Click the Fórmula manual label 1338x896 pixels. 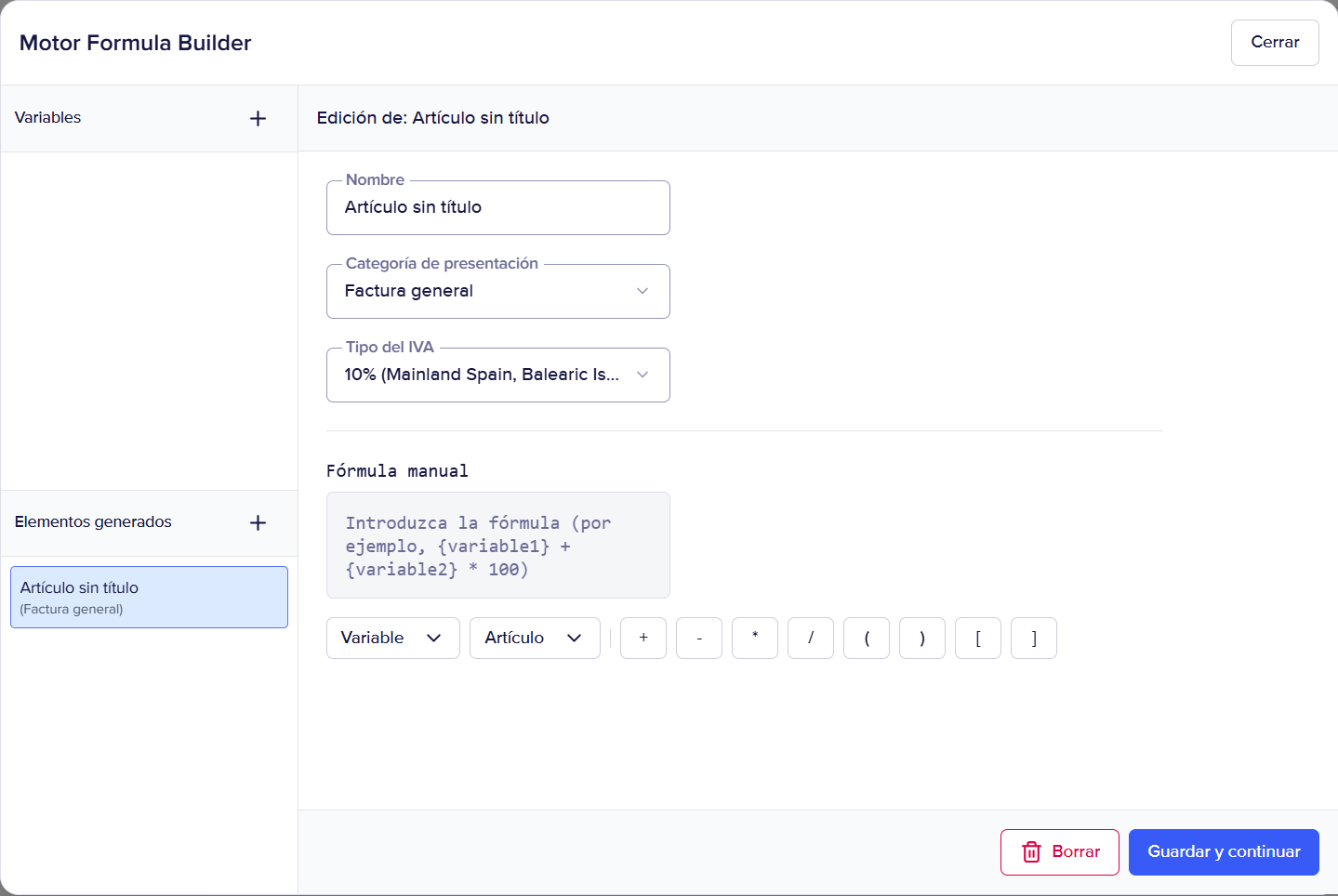(397, 469)
